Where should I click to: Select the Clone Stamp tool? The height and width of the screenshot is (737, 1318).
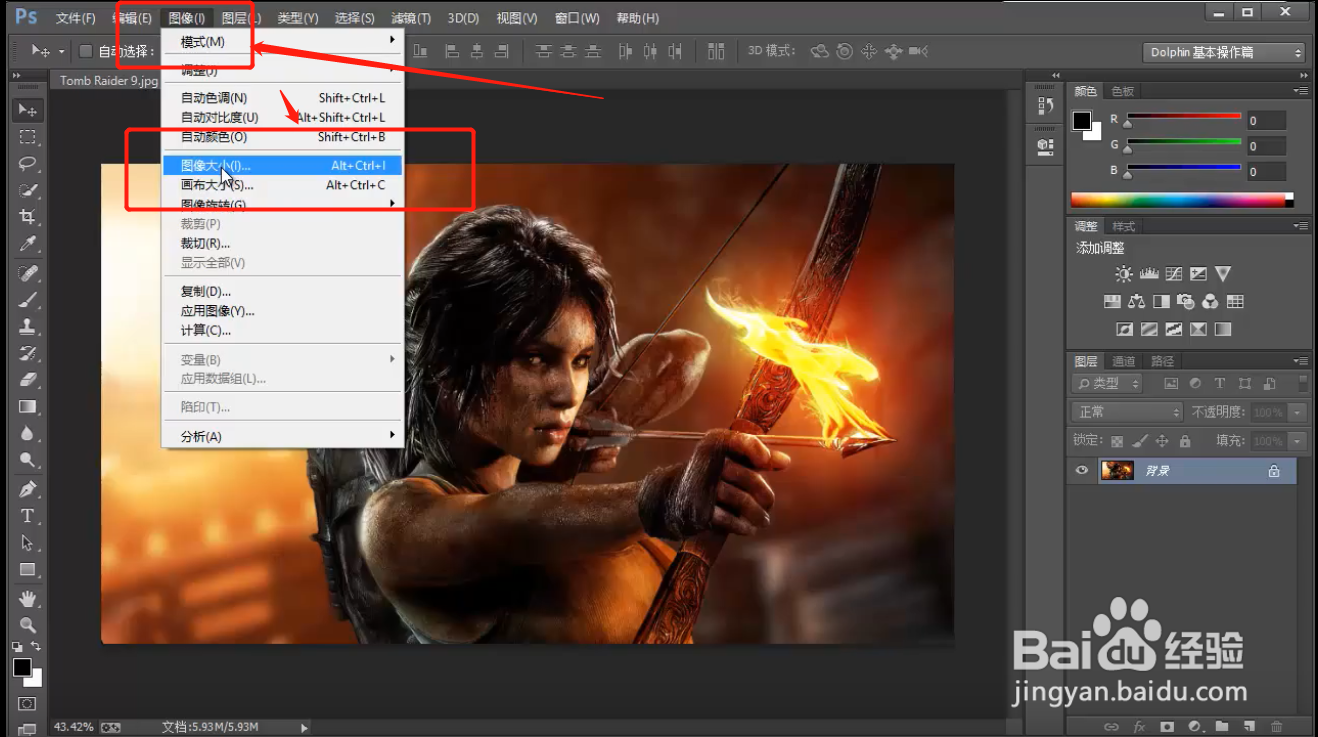(28, 327)
